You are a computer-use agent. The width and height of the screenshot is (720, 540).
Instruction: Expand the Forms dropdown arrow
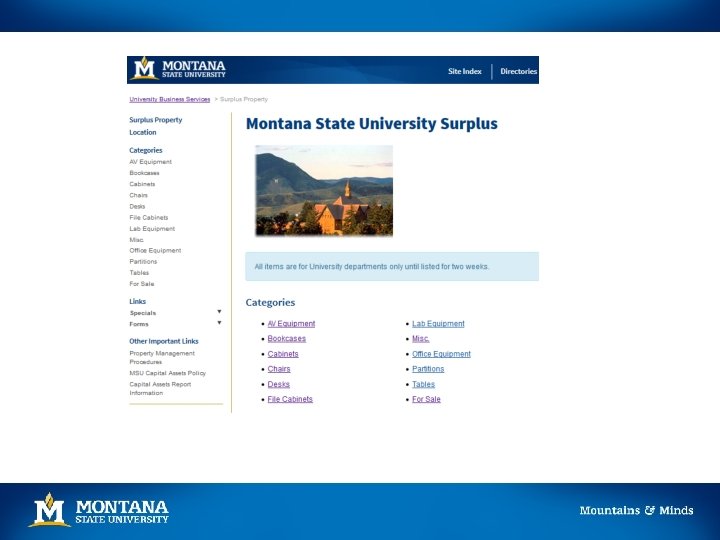219,323
